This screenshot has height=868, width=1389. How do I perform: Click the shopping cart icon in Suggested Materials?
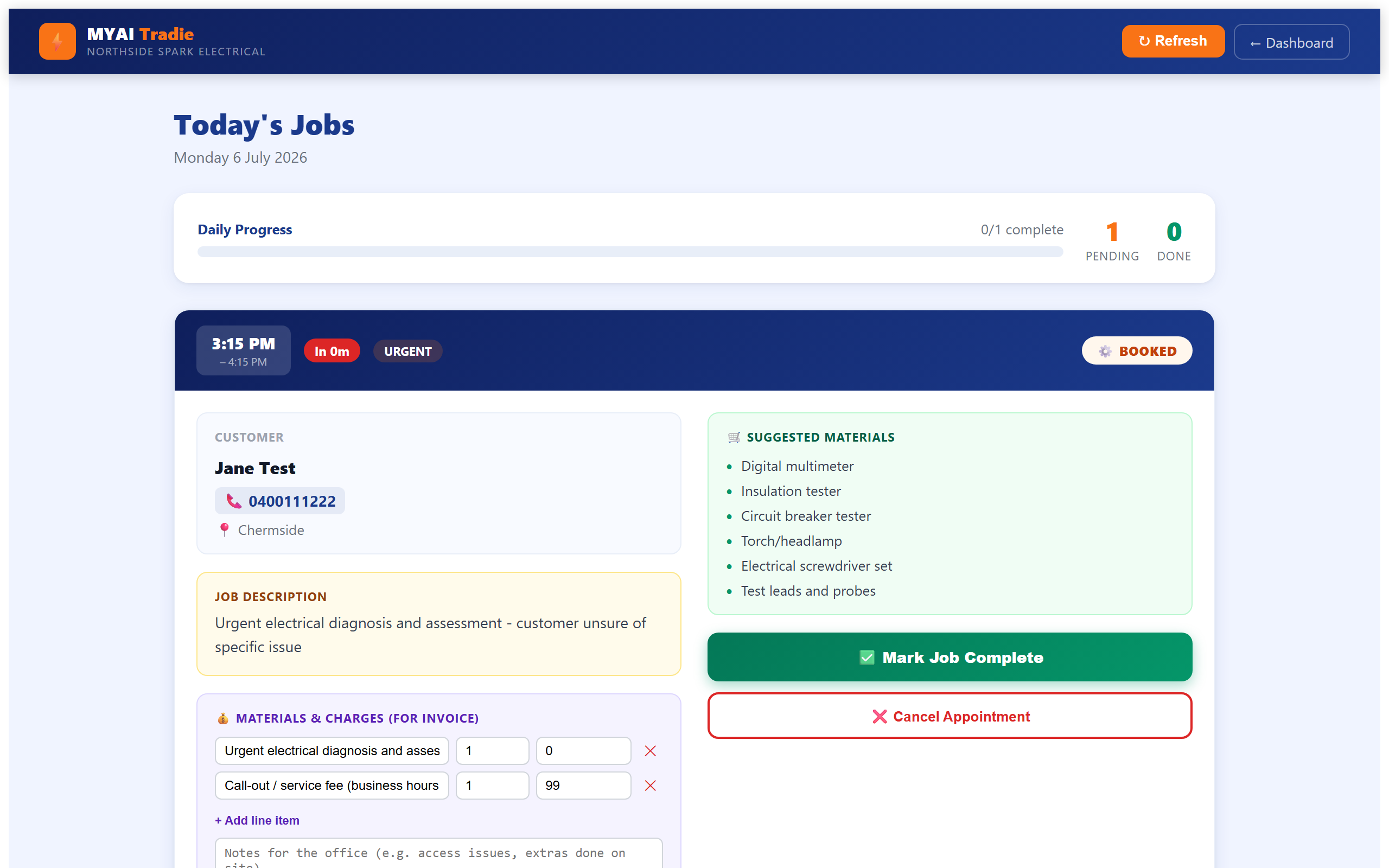[x=734, y=437]
